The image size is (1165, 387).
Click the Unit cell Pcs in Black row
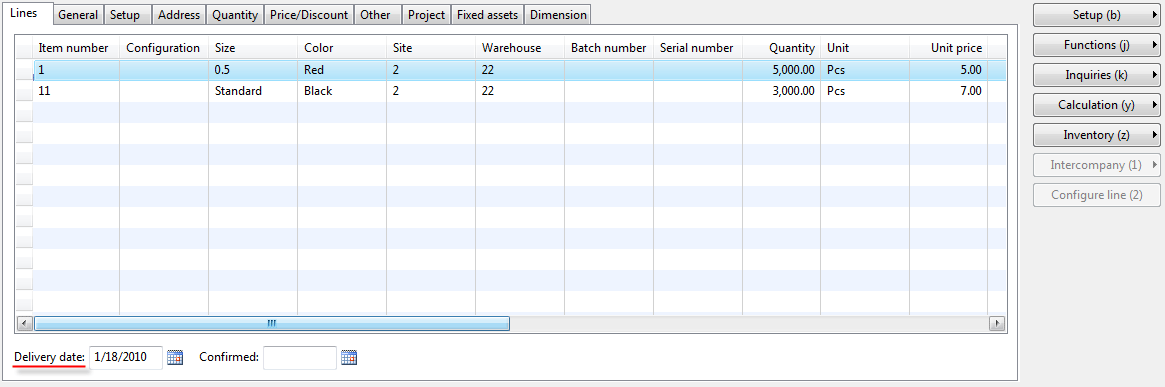click(x=865, y=91)
